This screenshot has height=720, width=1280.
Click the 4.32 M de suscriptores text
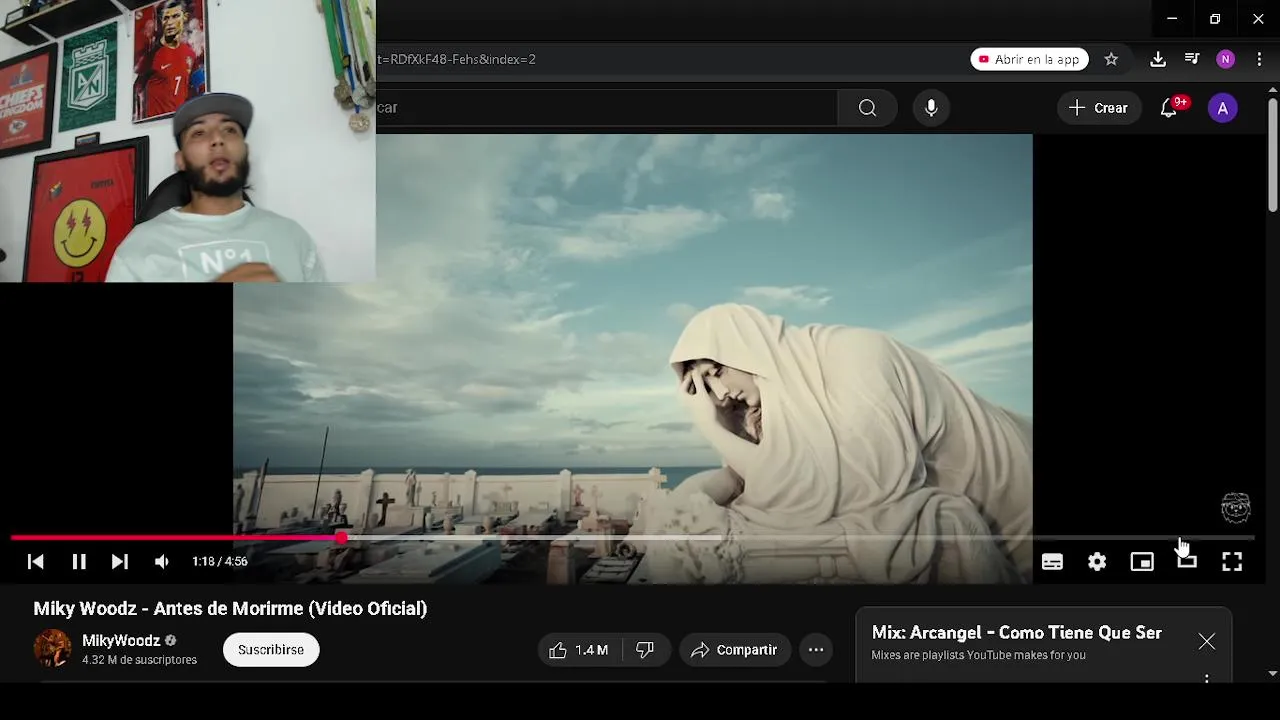pos(139,660)
